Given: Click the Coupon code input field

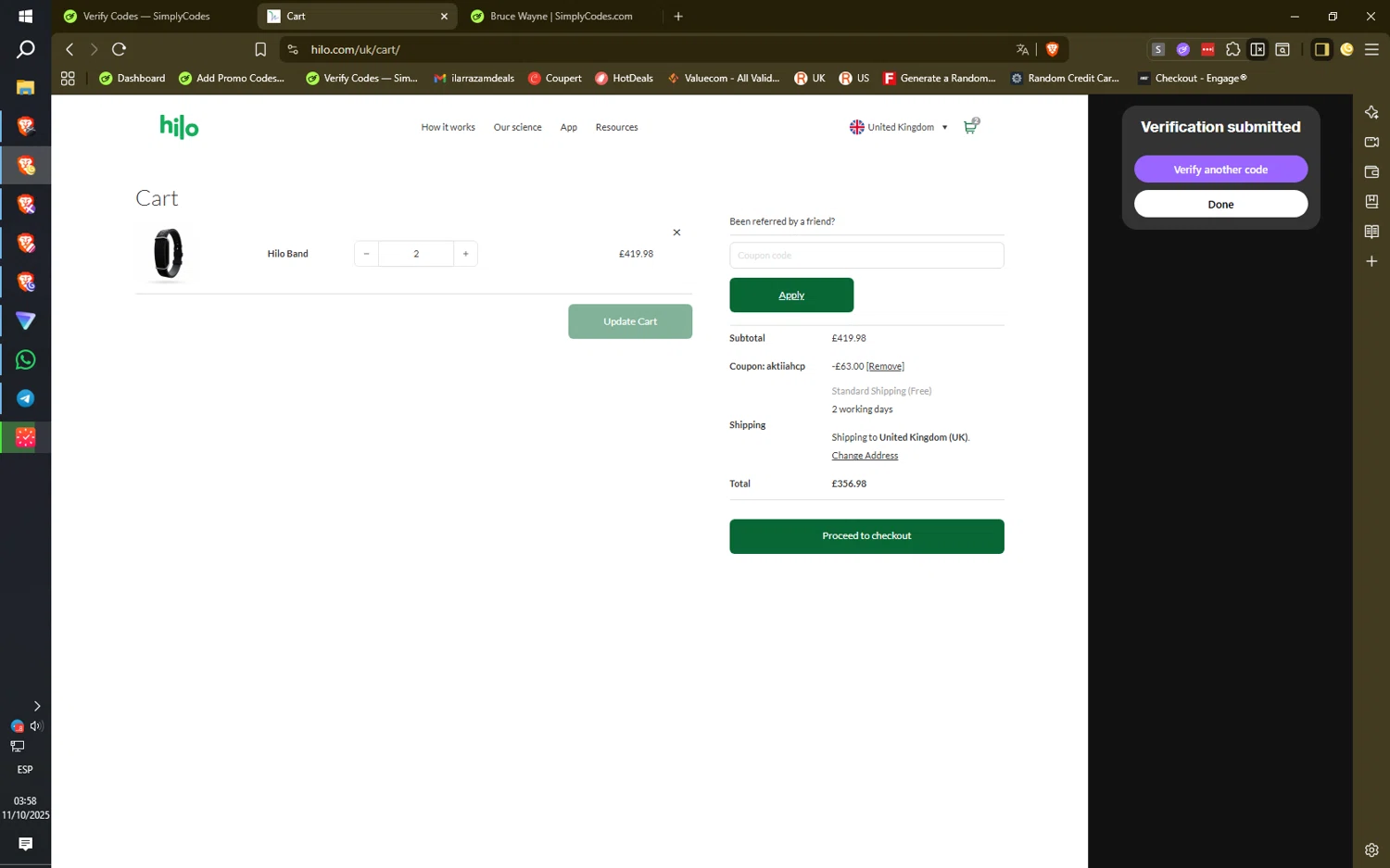Looking at the screenshot, I should [x=866, y=255].
